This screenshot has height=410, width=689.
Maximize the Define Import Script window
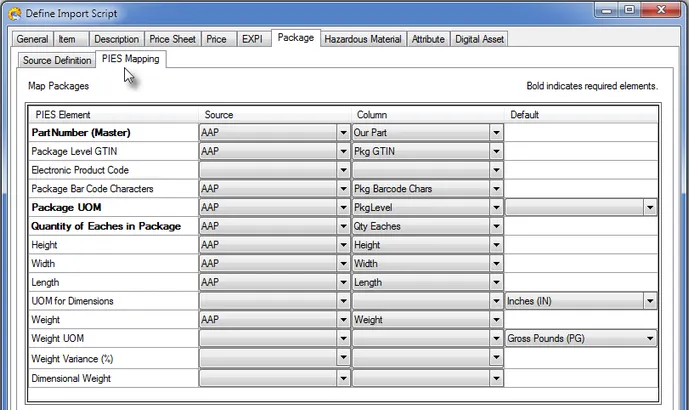[630, 11]
